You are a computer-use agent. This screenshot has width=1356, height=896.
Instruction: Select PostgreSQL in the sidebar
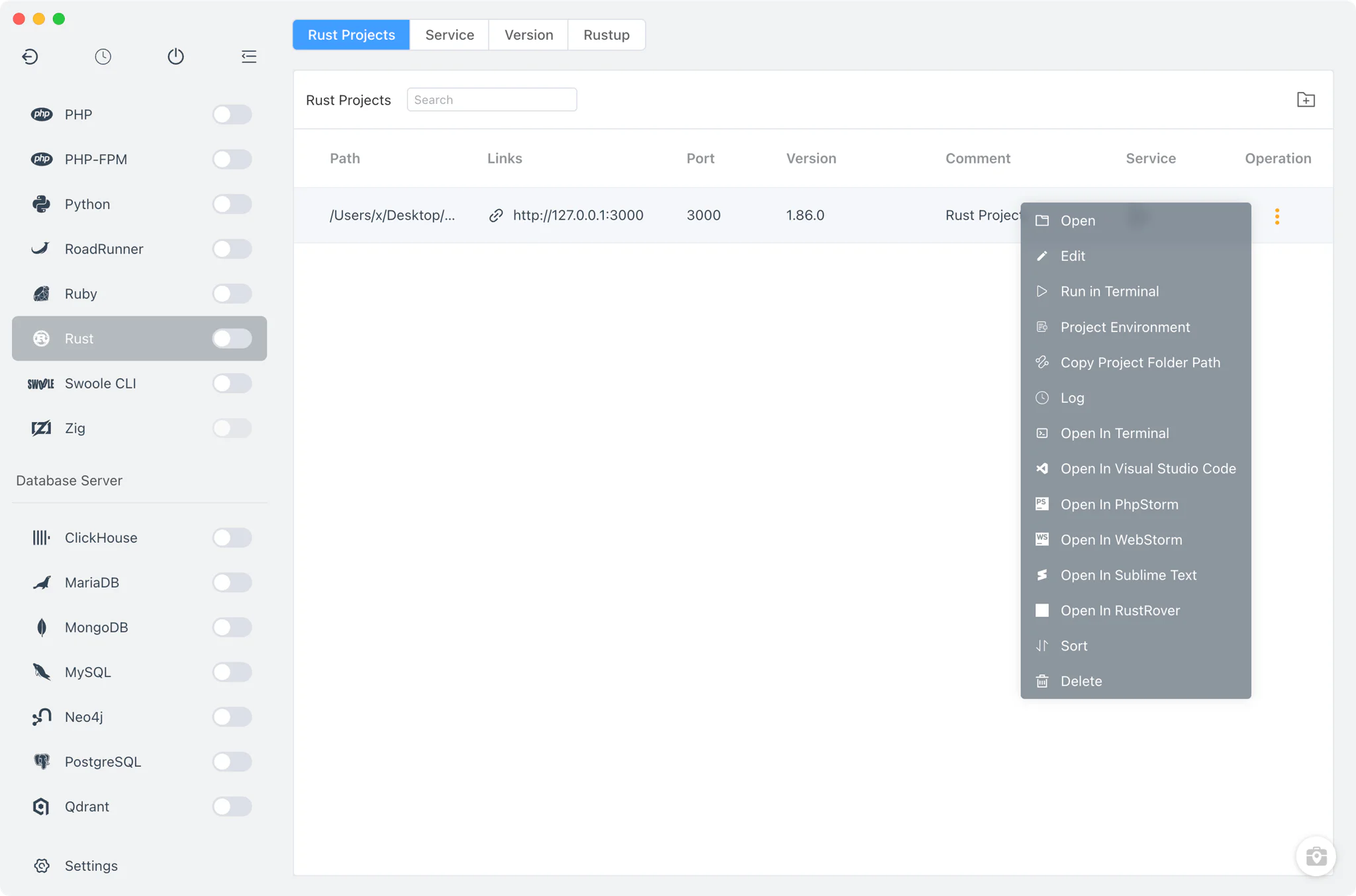139,762
